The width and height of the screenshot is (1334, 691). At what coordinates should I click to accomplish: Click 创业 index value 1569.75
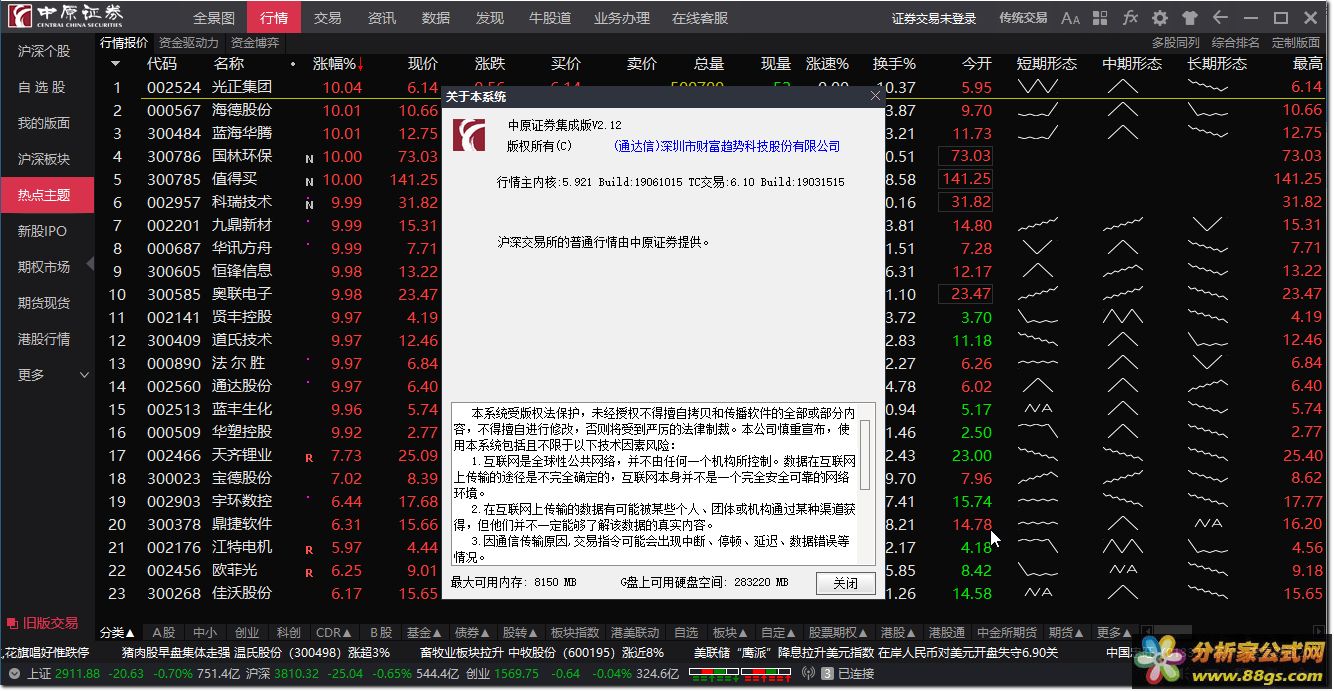(x=517, y=674)
